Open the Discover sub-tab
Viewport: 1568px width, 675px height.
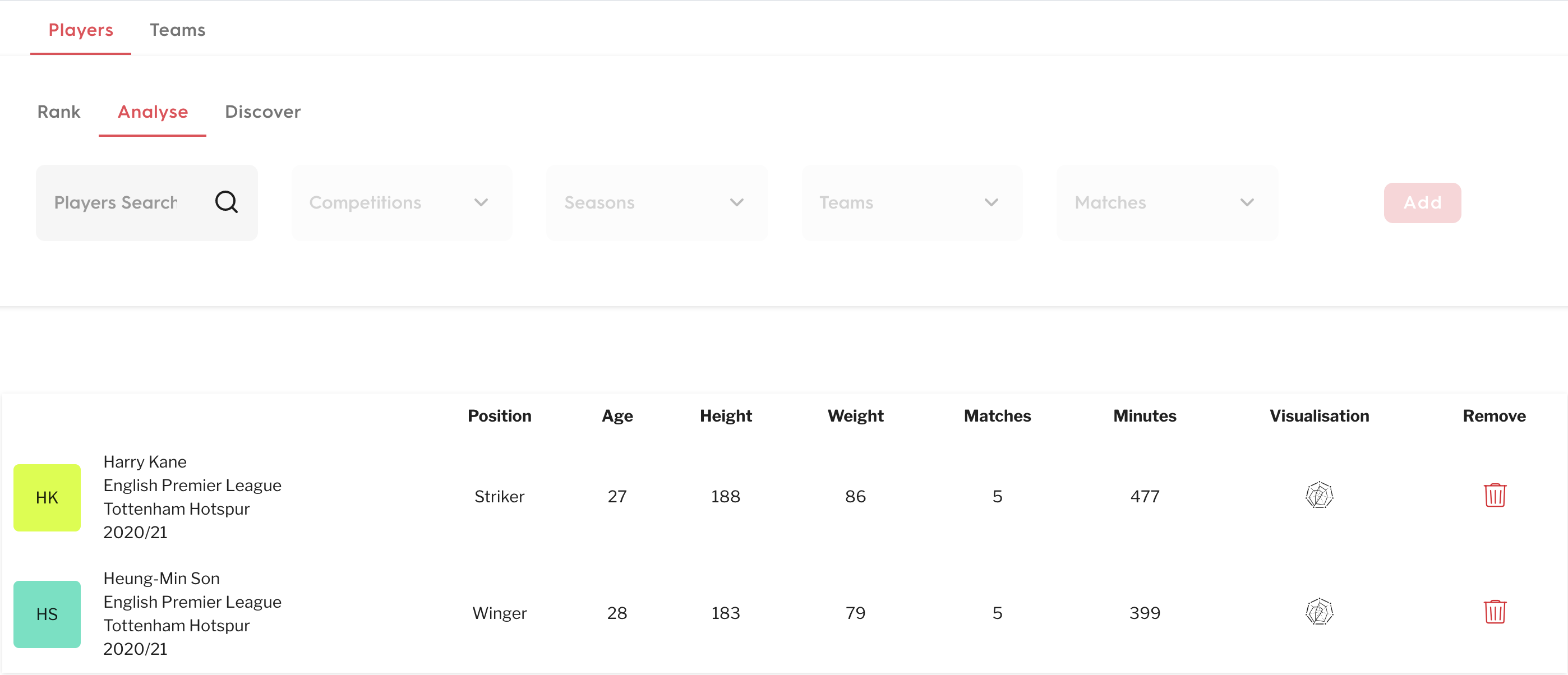pos(262,112)
